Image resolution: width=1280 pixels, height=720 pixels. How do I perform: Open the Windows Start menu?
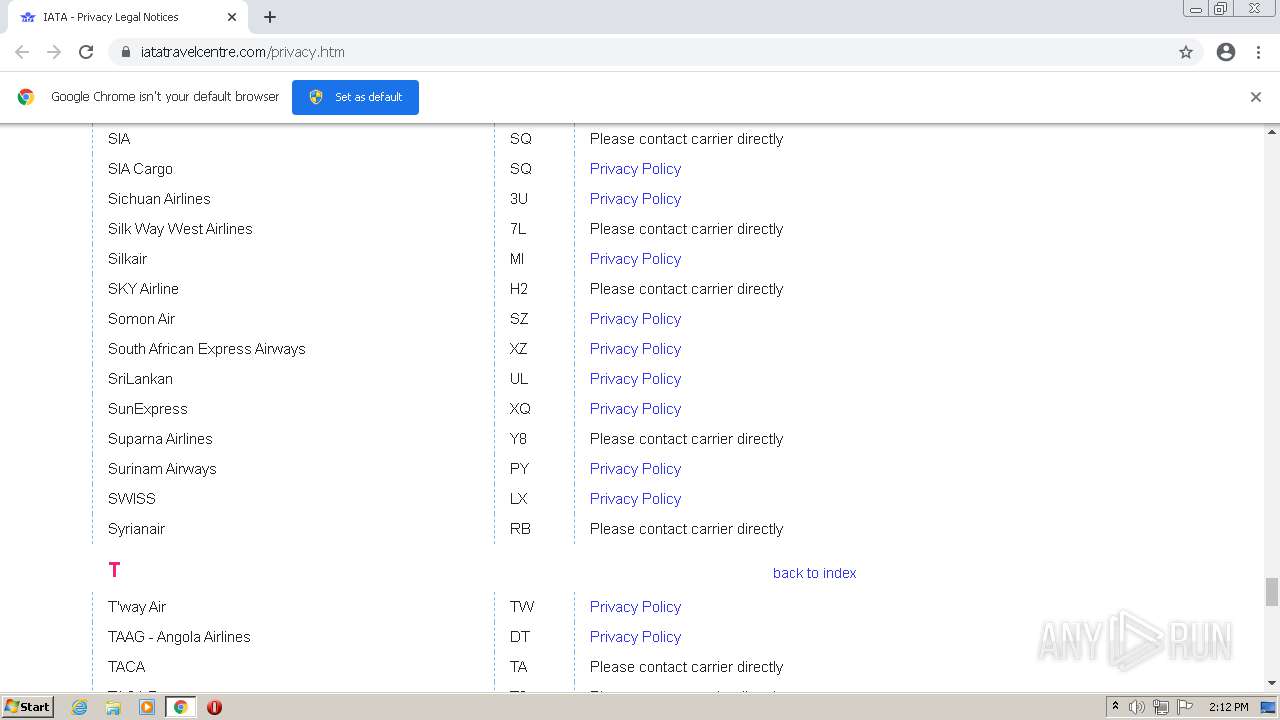coord(27,707)
